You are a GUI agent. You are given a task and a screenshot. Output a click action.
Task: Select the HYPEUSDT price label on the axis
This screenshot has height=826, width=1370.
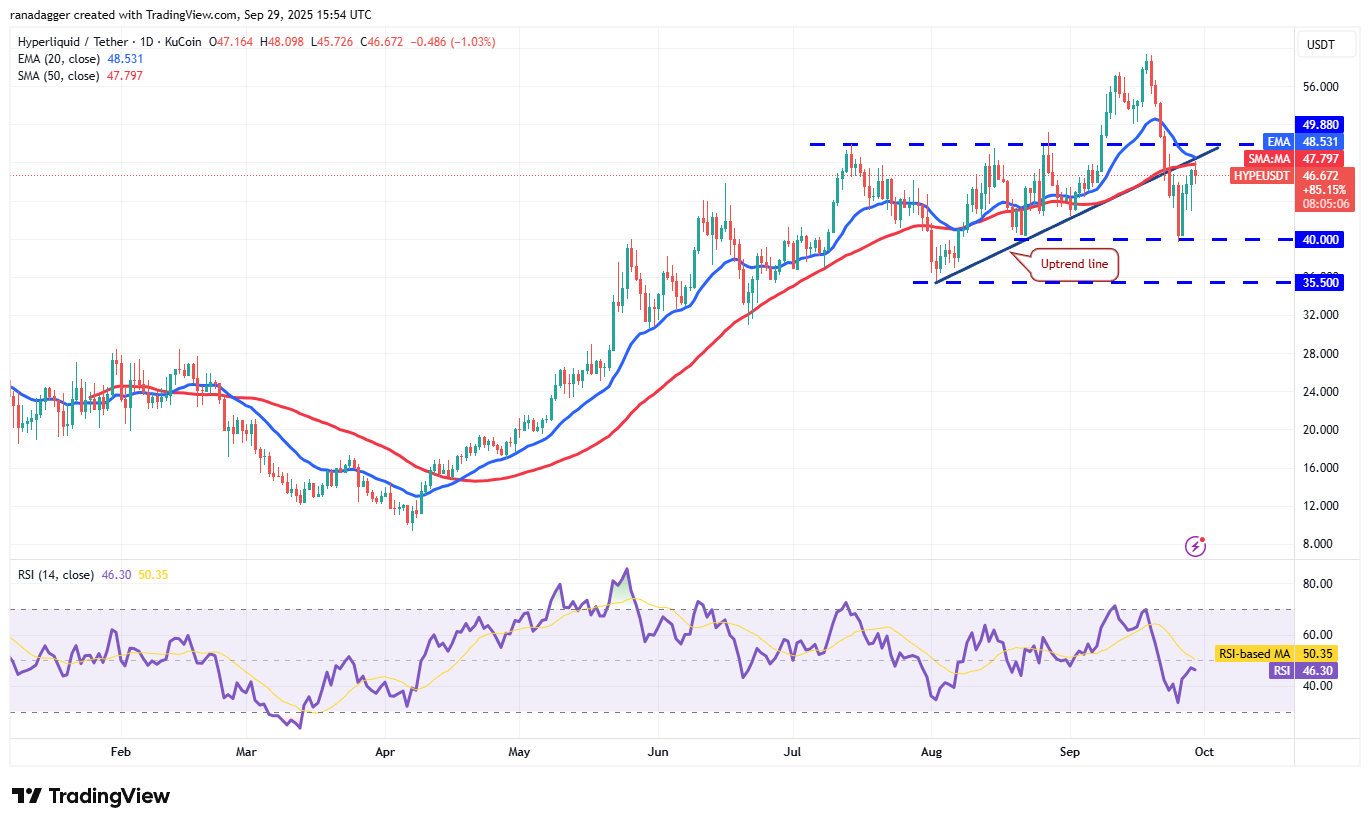tap(1262, 175)
